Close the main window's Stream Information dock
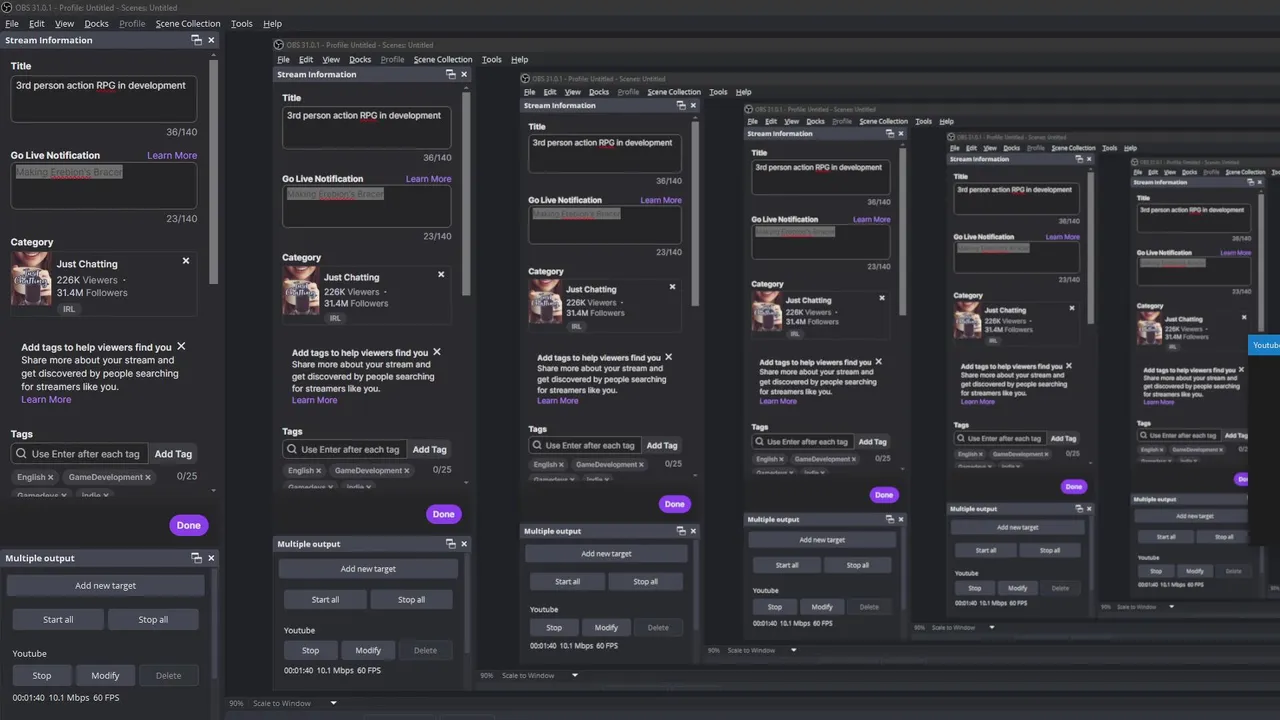This screenshot has height=720, width=1280. coord(211,40)
